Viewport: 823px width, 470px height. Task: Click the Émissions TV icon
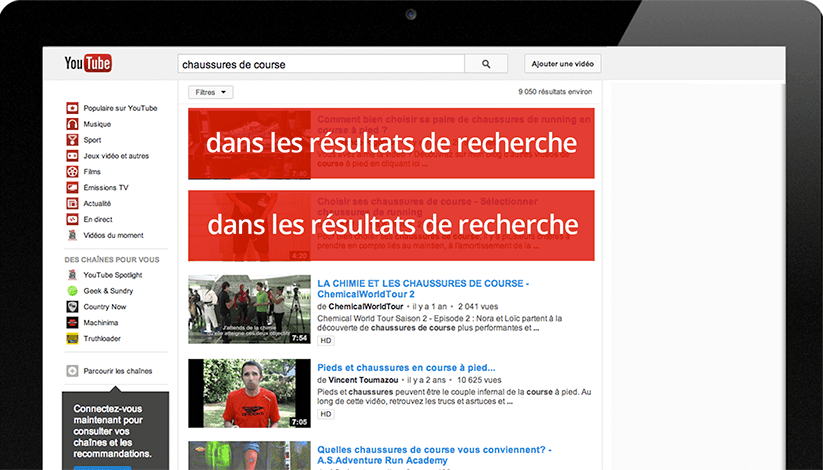[72, 187]
